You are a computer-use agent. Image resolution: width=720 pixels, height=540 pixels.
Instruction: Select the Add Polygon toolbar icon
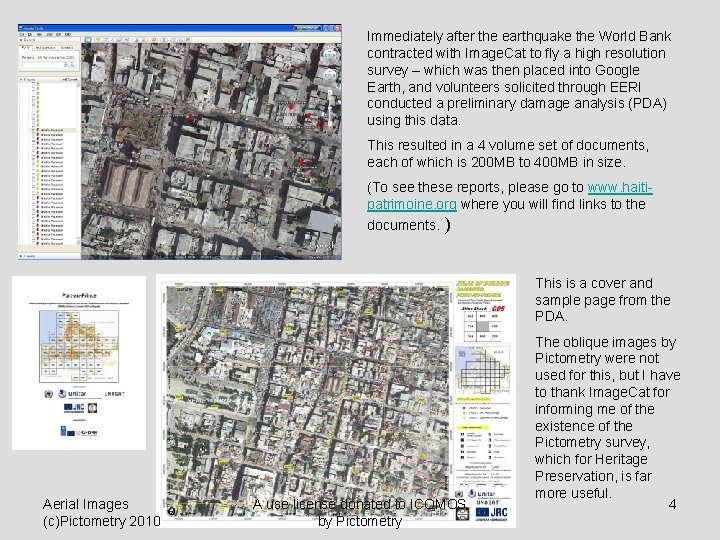[106, 40]
